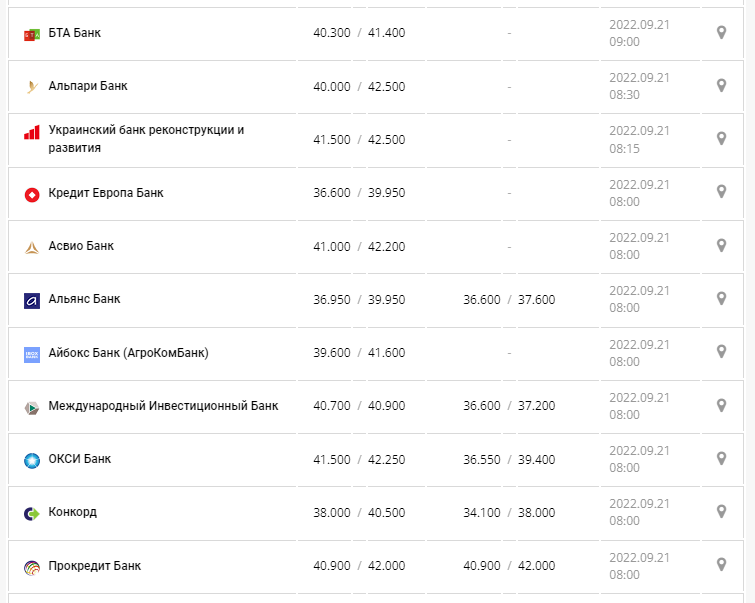Click the location pin for Асвио Банк
The height and width of the screenshot is (603, 755).
point(721,245)
